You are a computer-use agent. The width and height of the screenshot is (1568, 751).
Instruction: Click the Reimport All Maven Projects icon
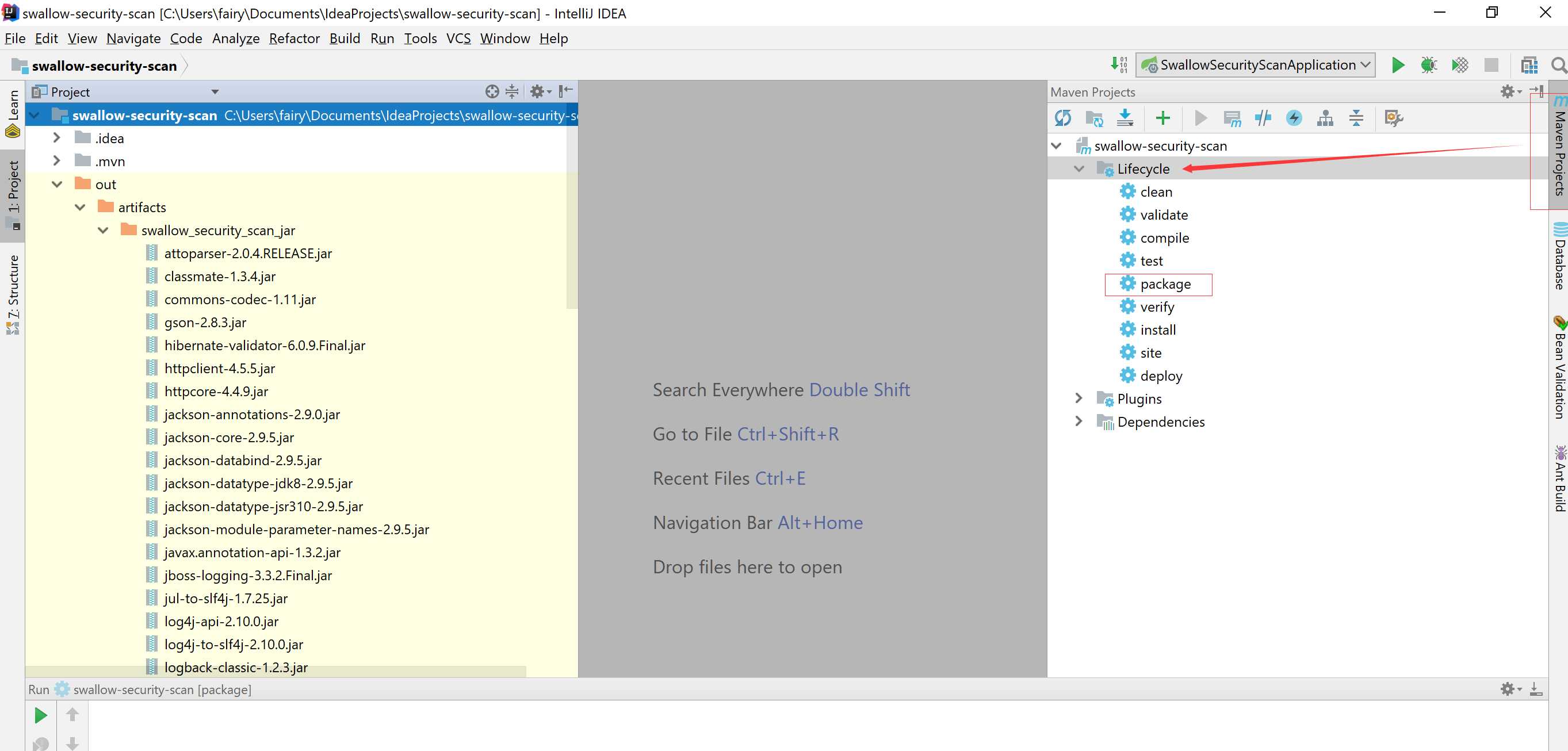1063,118
